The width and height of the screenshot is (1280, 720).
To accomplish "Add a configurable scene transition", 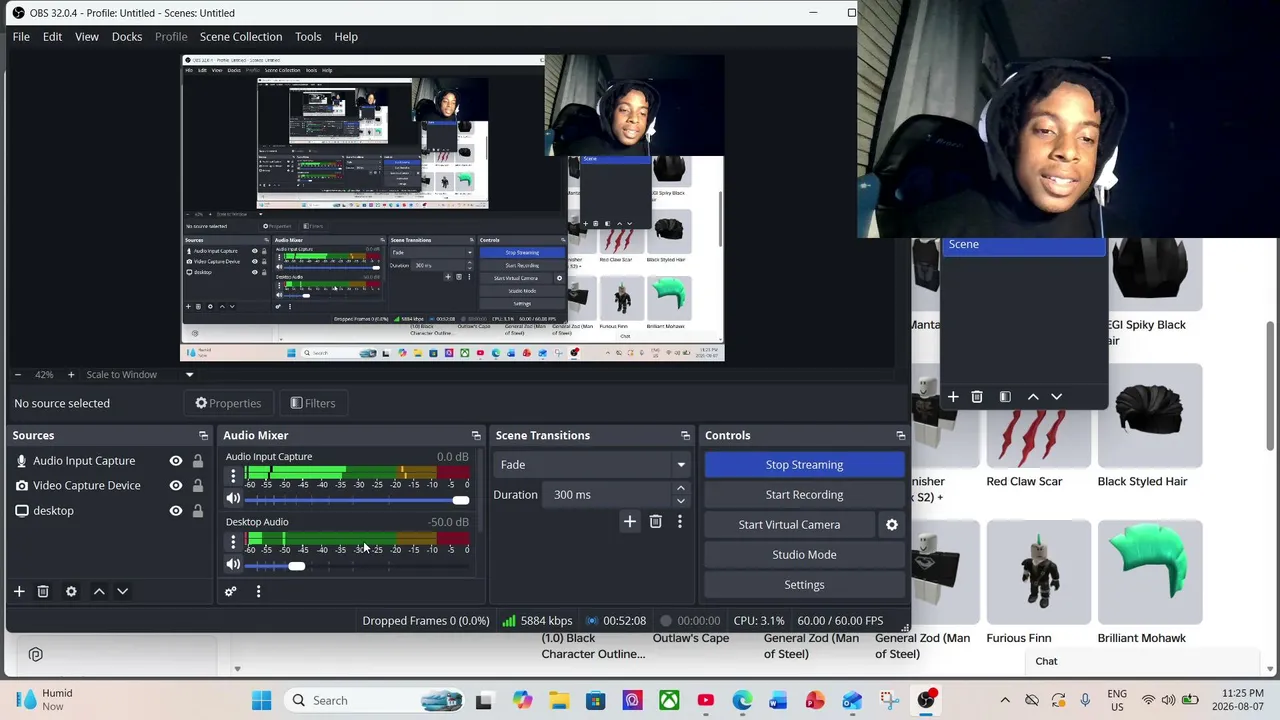I will coord(630,521).
